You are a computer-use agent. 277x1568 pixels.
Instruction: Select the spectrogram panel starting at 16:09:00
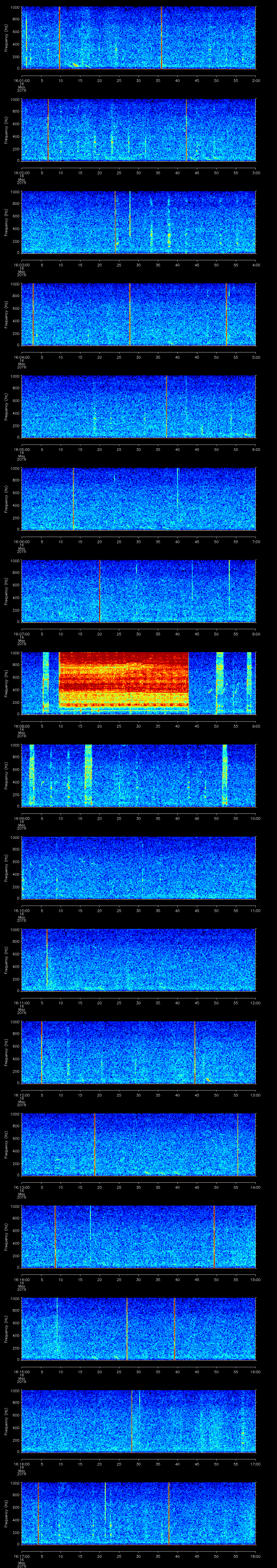138,775
